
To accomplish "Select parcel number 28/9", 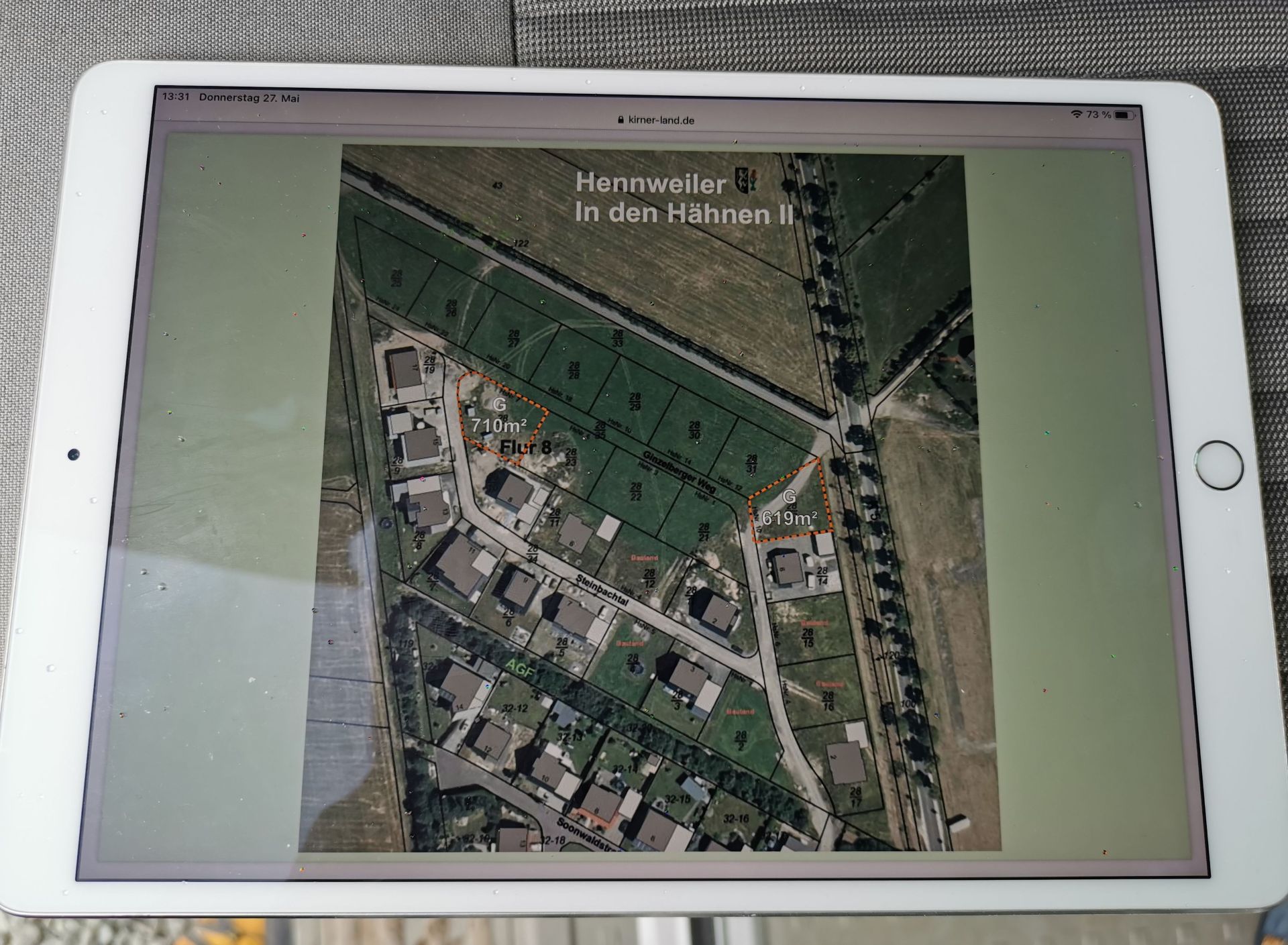I will coord(397,465).
